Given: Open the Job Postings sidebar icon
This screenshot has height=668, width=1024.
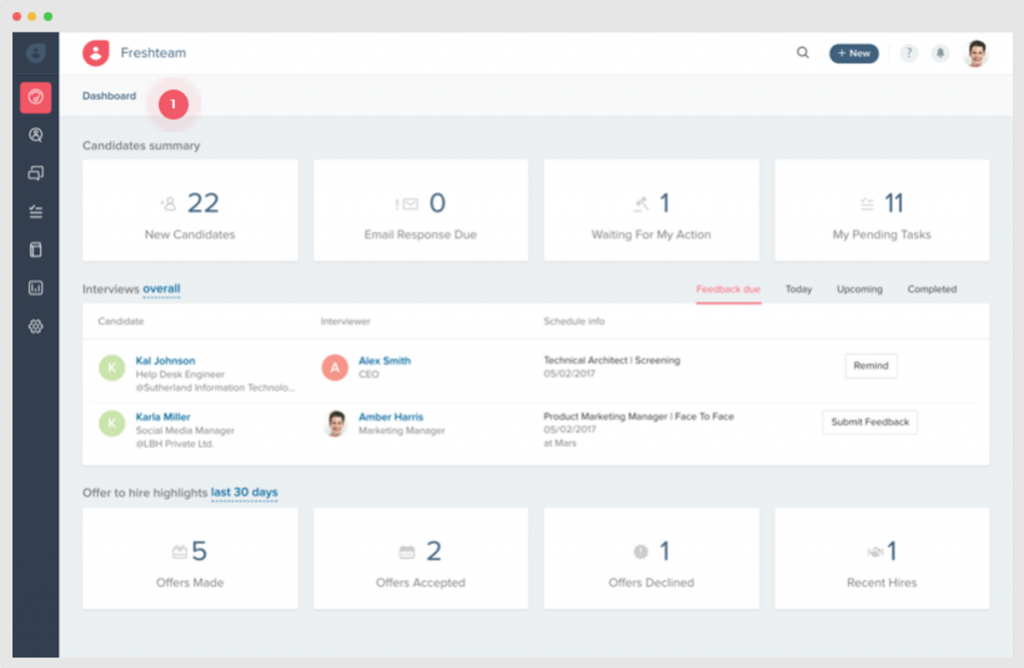Looking at the screenshot, I should (x=35, y=172).
